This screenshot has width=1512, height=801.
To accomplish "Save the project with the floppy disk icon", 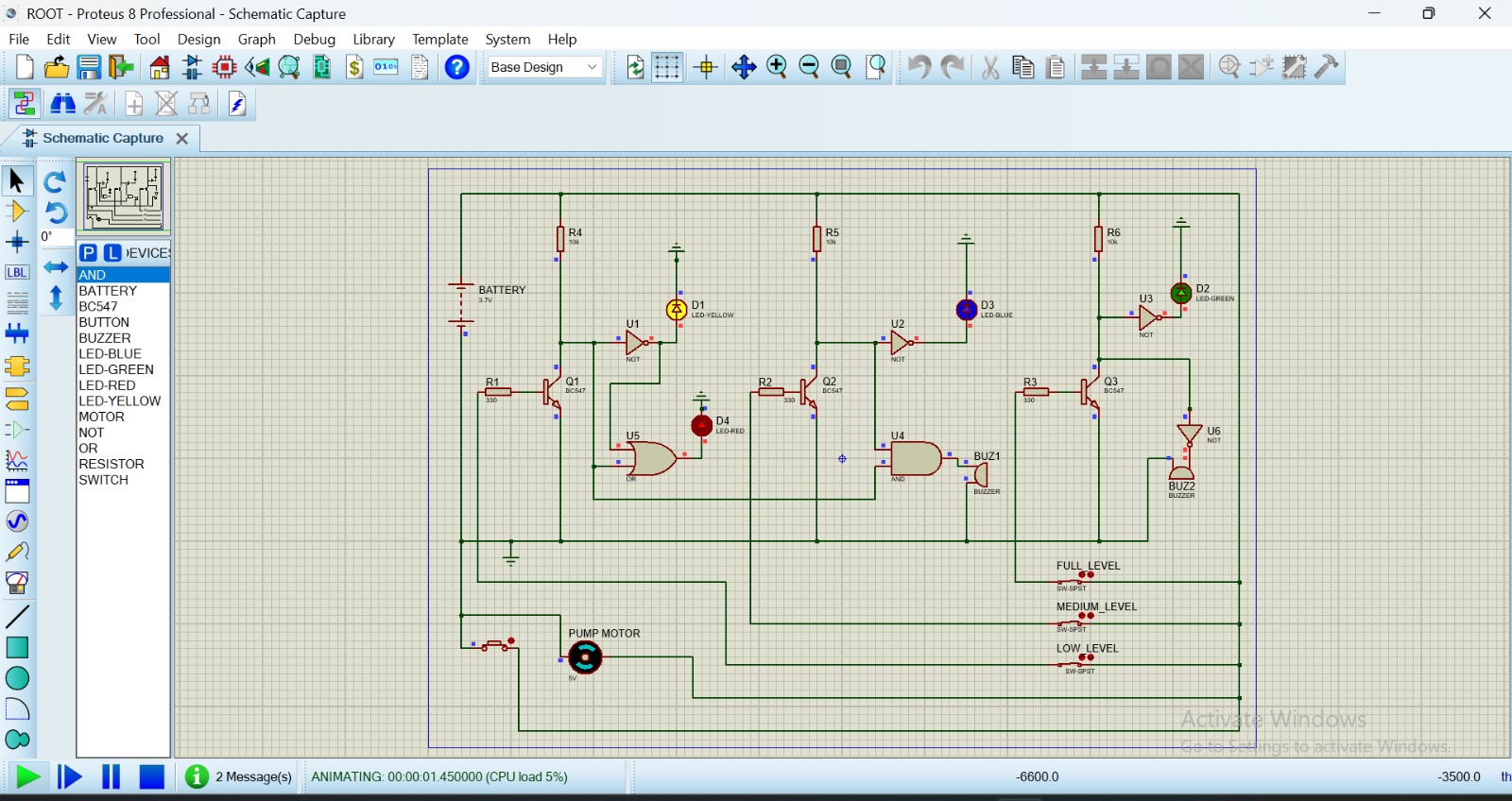I will click(x=89, y=67).
